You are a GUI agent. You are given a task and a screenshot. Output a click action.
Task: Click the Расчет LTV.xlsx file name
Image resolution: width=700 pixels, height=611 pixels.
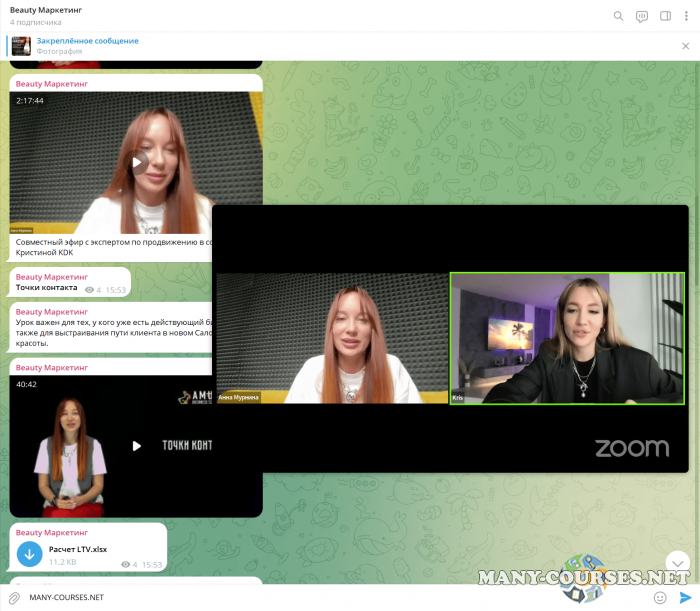[x=78, y=549]
